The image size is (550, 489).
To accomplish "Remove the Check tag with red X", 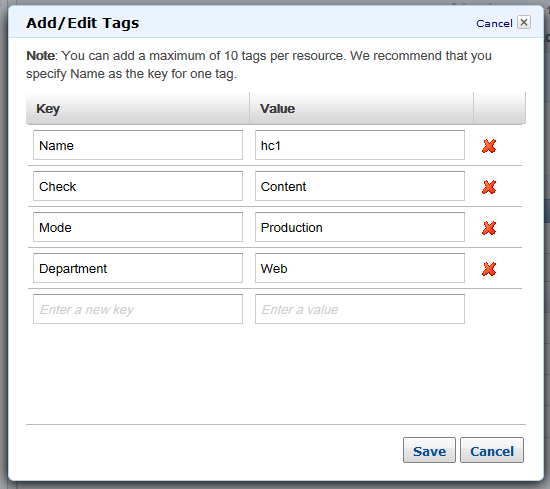I will coord(489,187).
